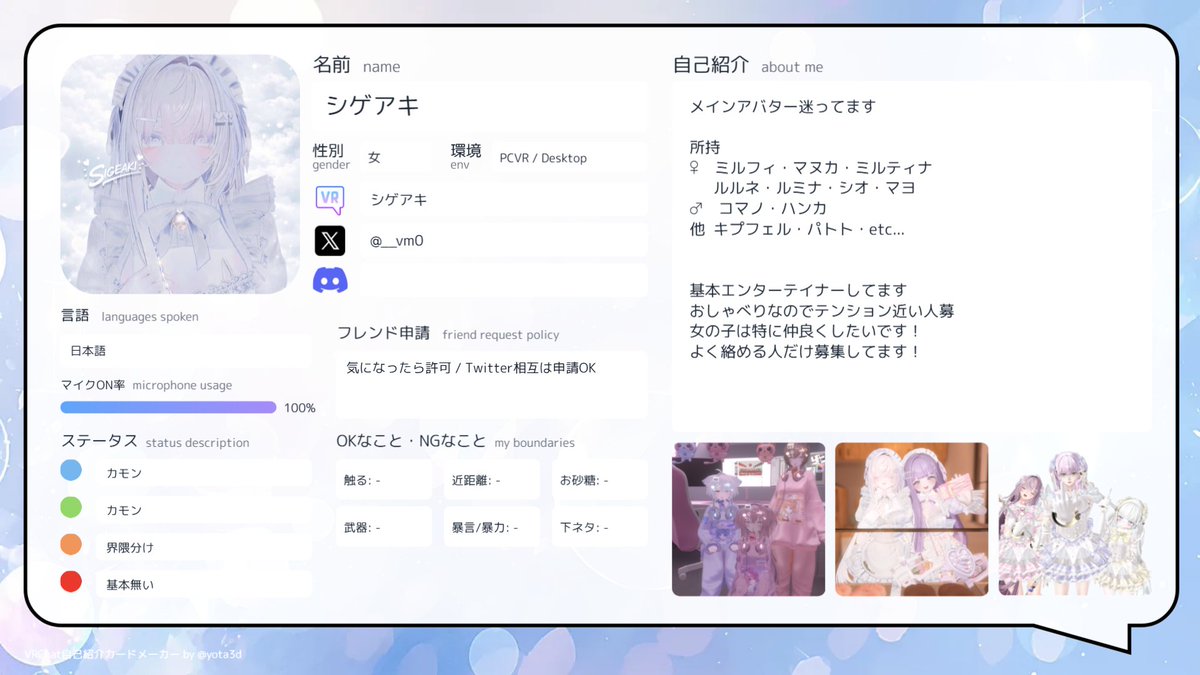Click the VRChat VR speech-bubble icon
Image resolution: width=1200 pixels, height=675 pixels.
pos(330,199)
